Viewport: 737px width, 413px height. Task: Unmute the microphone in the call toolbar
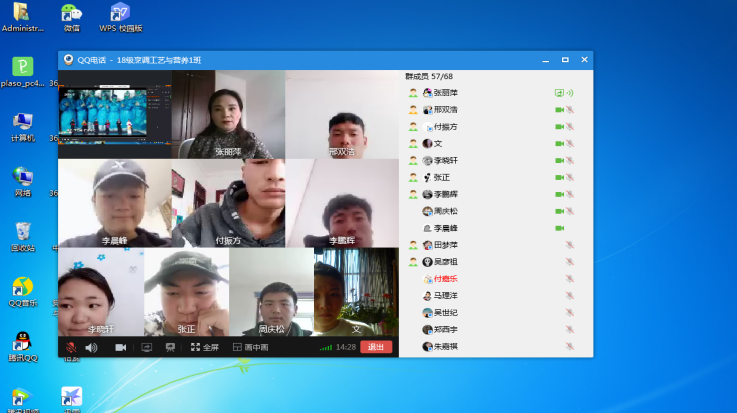71,347
